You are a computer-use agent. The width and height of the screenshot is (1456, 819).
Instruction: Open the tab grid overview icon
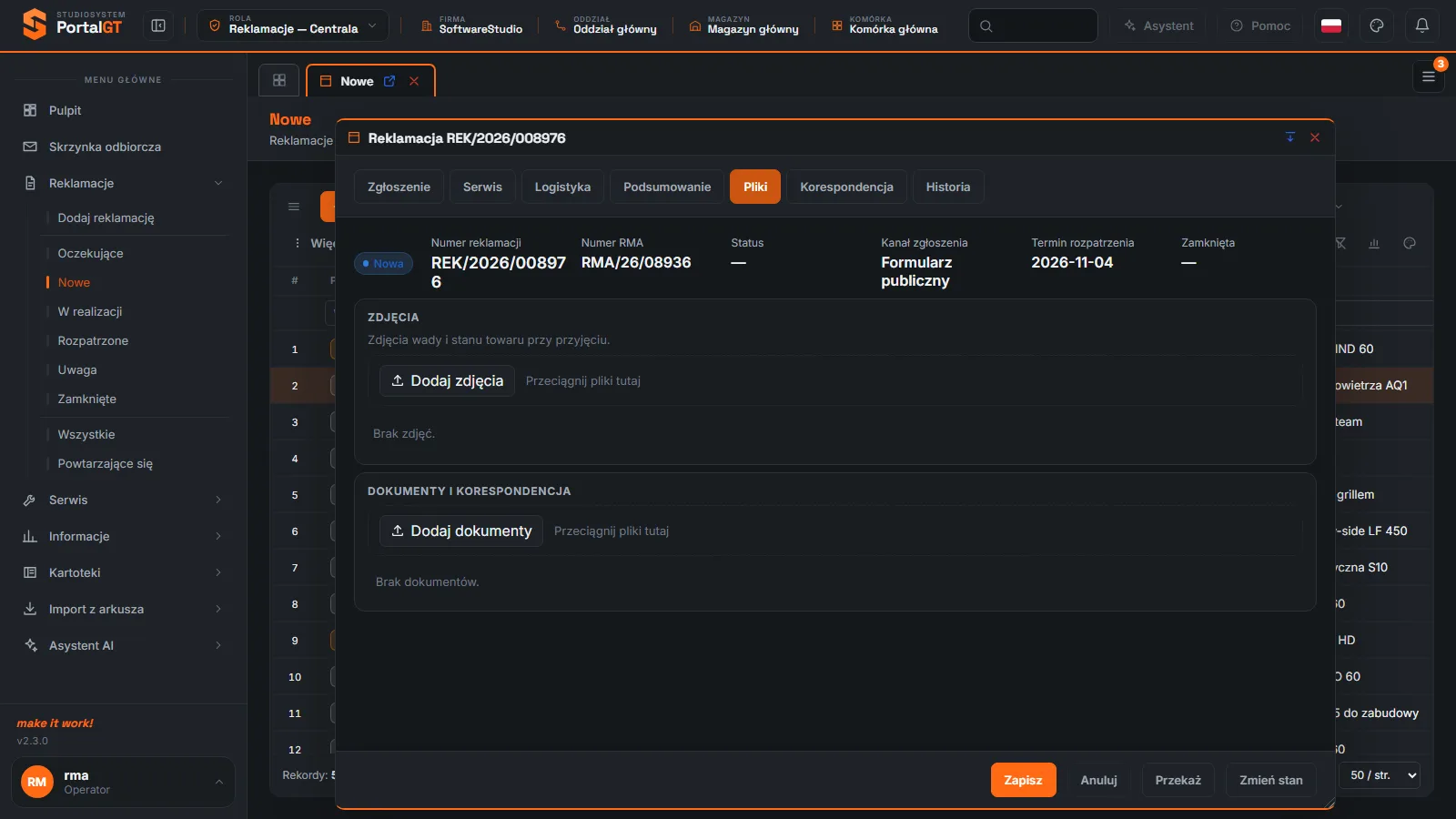(x=279, y=80)
